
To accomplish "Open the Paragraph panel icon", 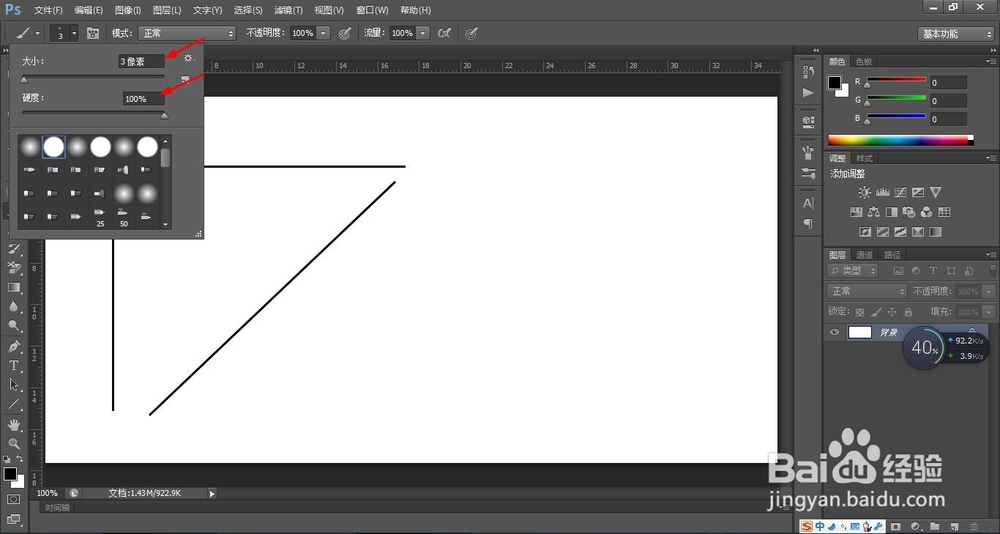I will click(808, 224).
